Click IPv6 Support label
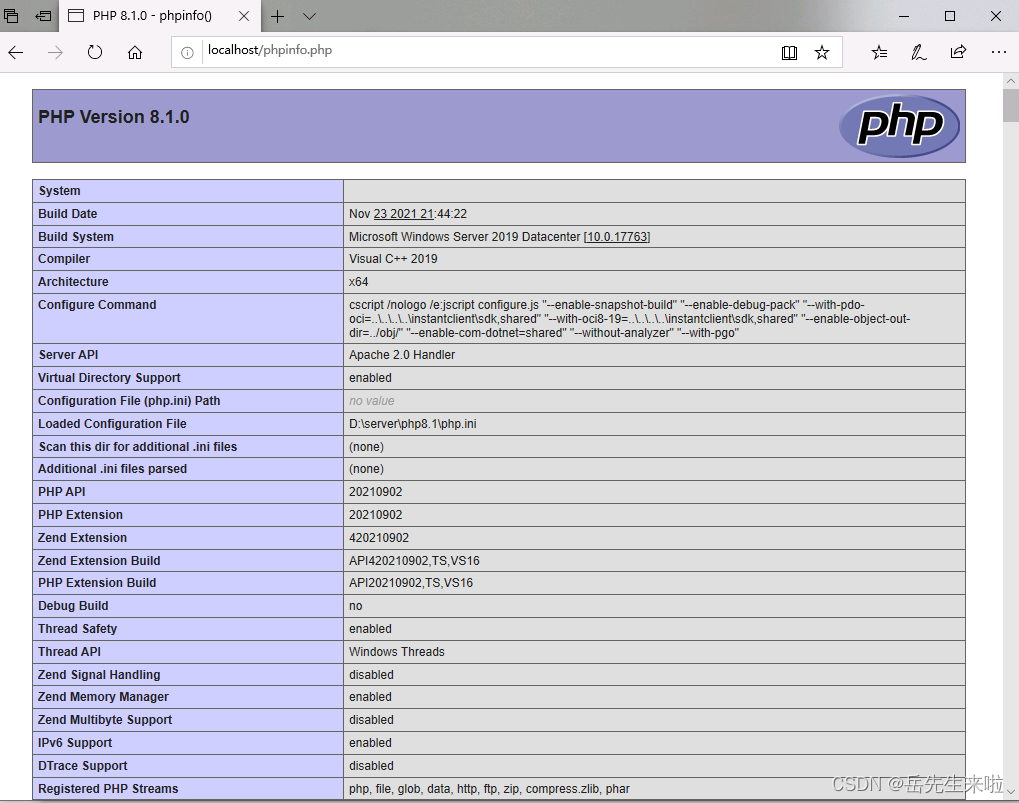Image resolution: width=1019 pixels, height=803 pixels. click(x=75, y=743)
